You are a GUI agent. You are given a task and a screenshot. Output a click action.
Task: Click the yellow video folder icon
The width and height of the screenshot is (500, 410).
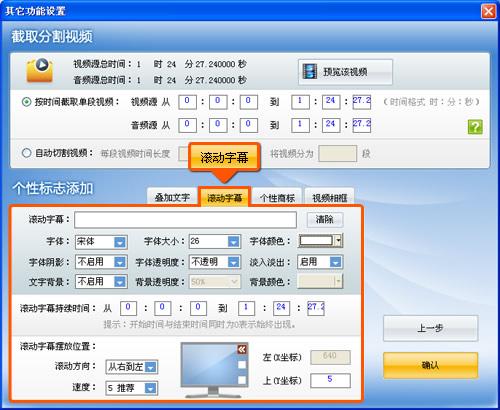pyautogui.click(x=40, y=70)
